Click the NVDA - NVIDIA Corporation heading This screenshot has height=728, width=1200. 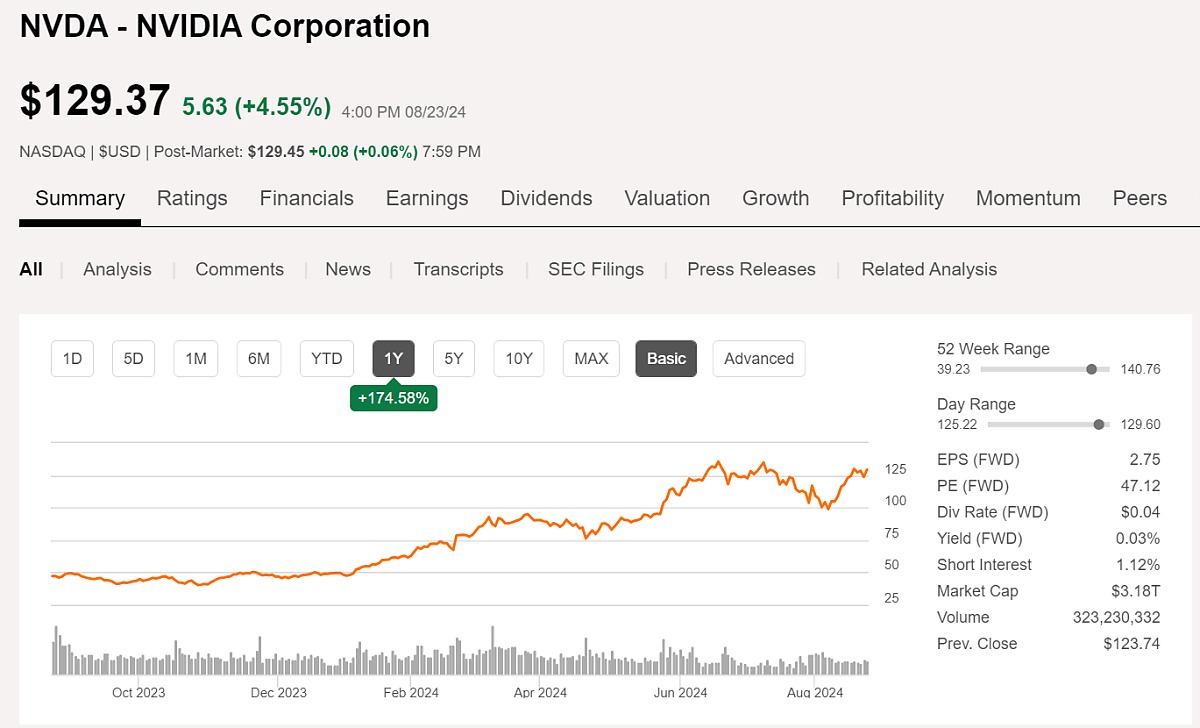click(225, 26)
